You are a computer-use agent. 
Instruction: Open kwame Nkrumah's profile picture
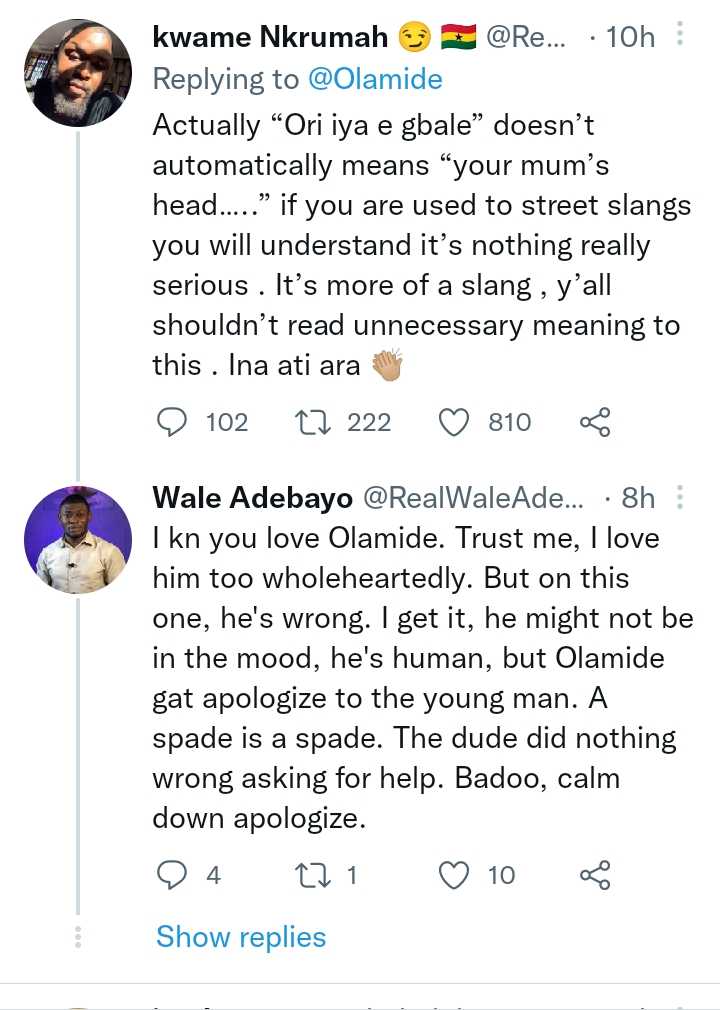tap(77, 72)
